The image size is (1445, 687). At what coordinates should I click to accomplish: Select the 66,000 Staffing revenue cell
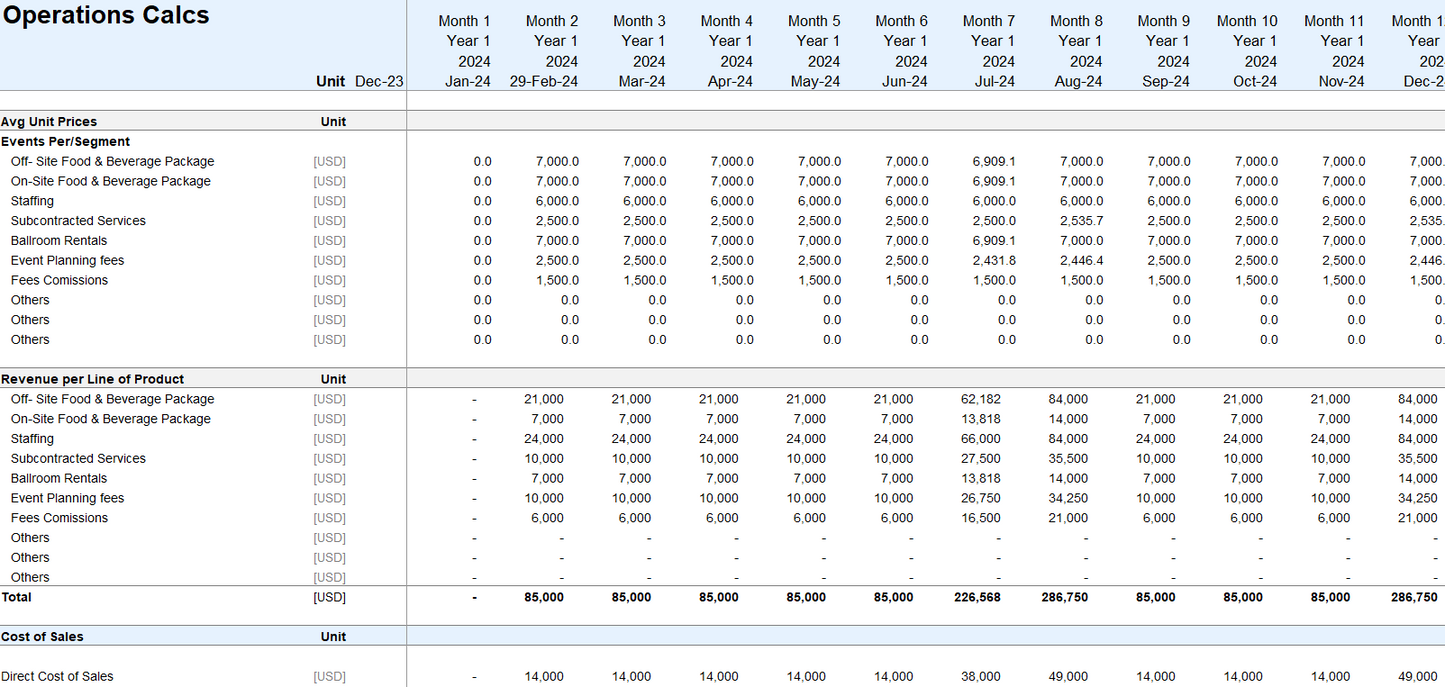click(981, 439)
